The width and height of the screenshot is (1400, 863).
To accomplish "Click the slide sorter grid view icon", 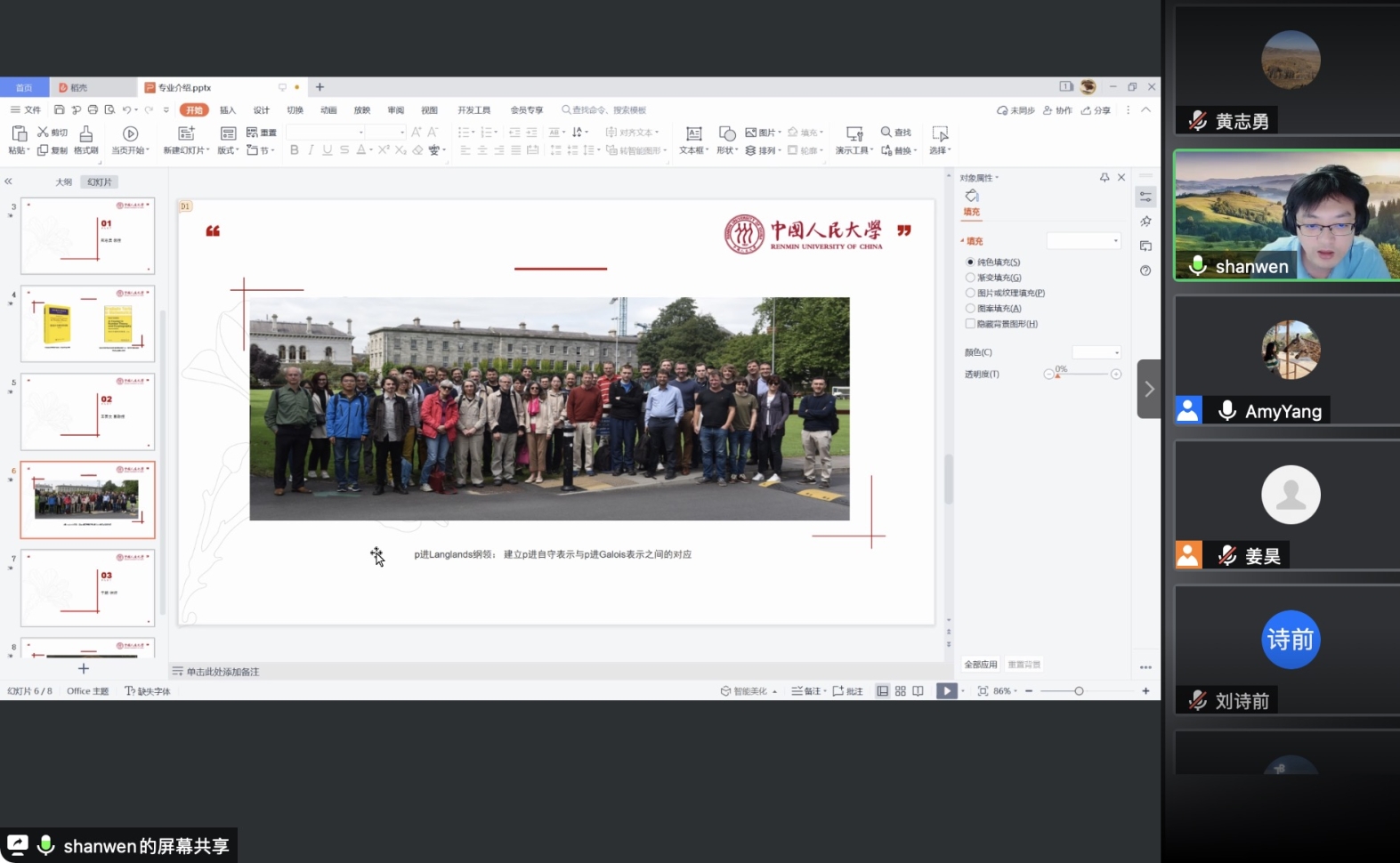I will [901, 691].
